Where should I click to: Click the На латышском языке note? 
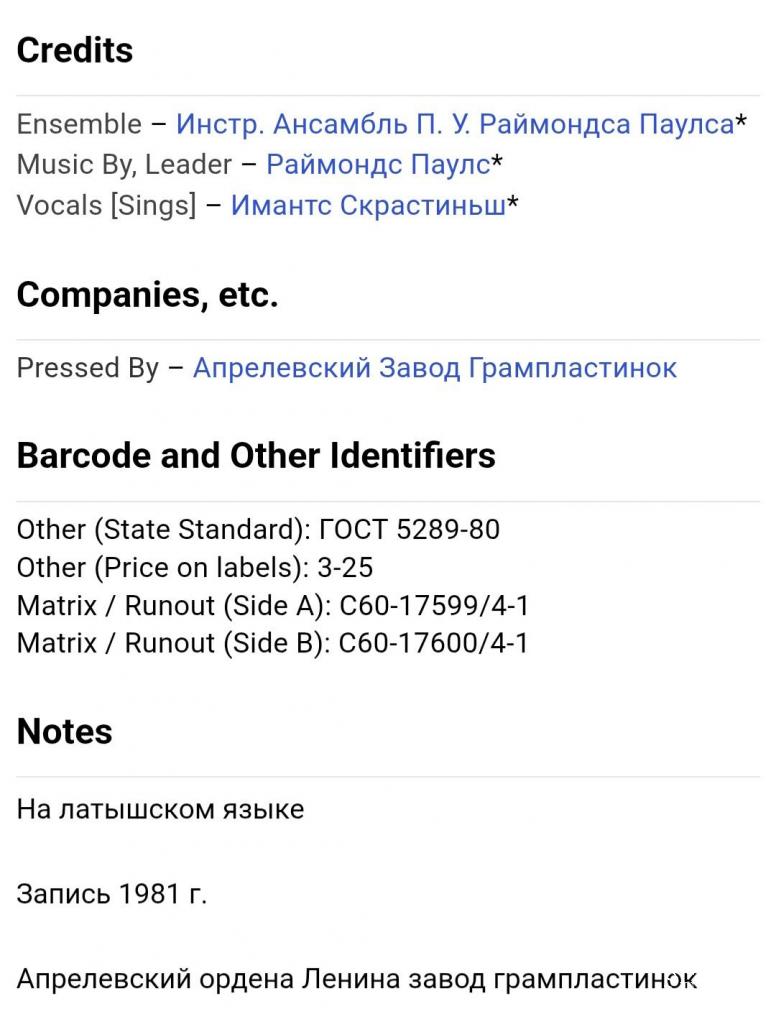click(x=160, y=809)
